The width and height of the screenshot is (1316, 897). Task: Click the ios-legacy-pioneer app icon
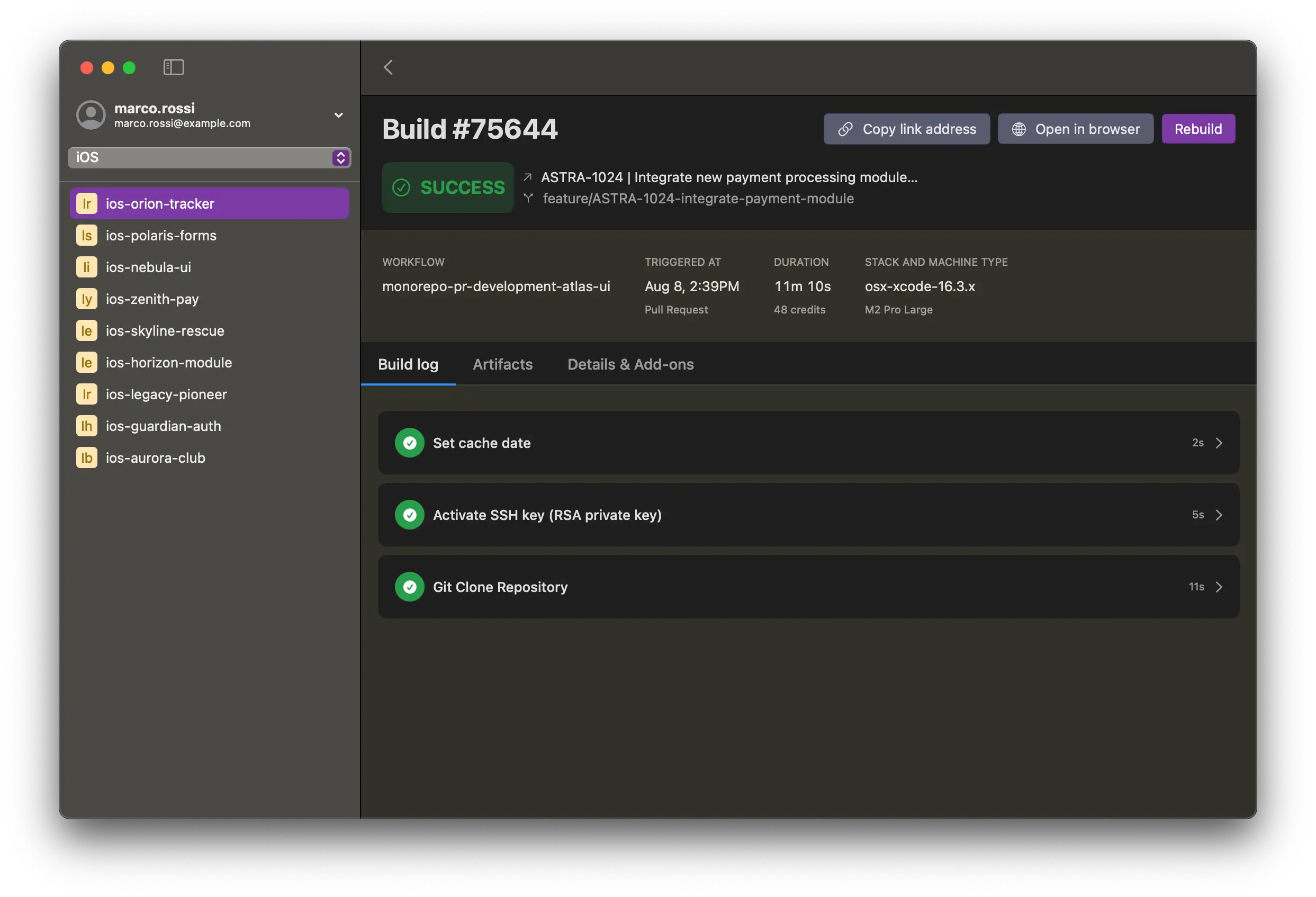pyautogui.click(x=87, y=393)
